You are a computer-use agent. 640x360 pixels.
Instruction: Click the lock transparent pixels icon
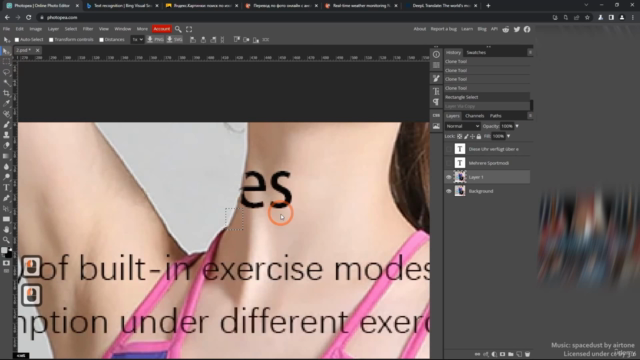(x=460, y=136)
